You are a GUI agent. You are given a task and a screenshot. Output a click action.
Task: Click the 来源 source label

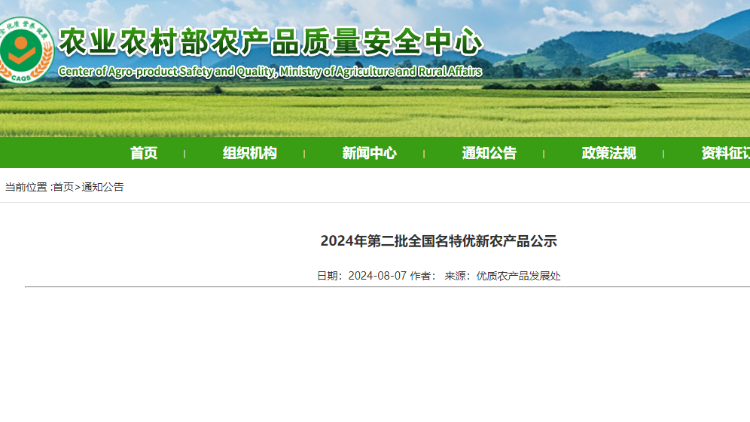[456, 276]
